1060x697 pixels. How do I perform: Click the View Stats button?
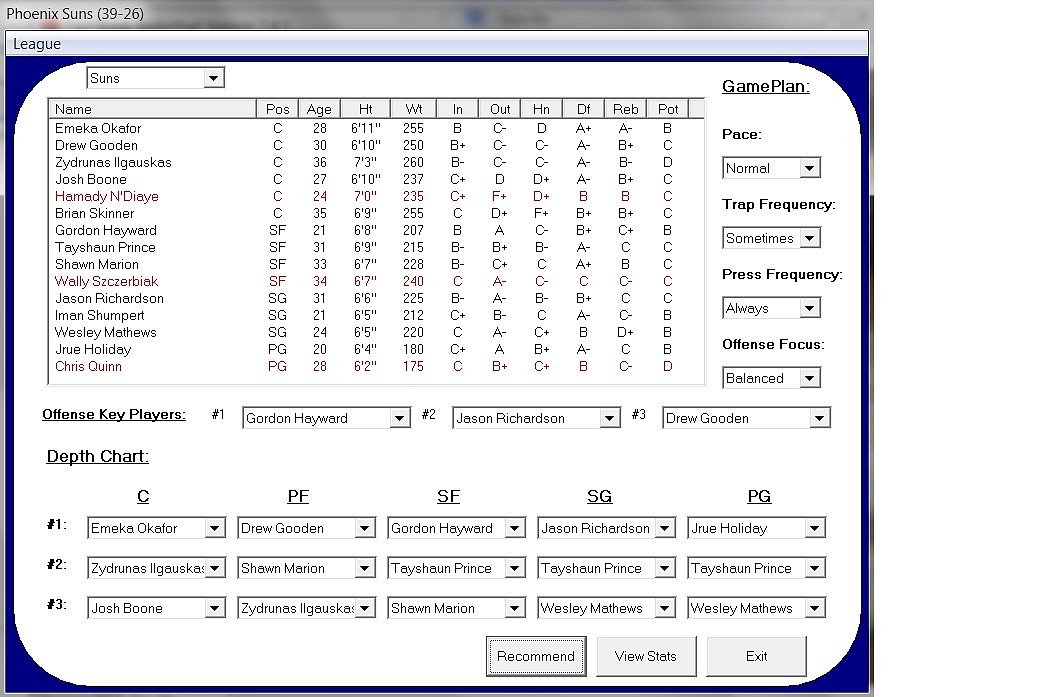pyautogui.click(x=646, y=656)
